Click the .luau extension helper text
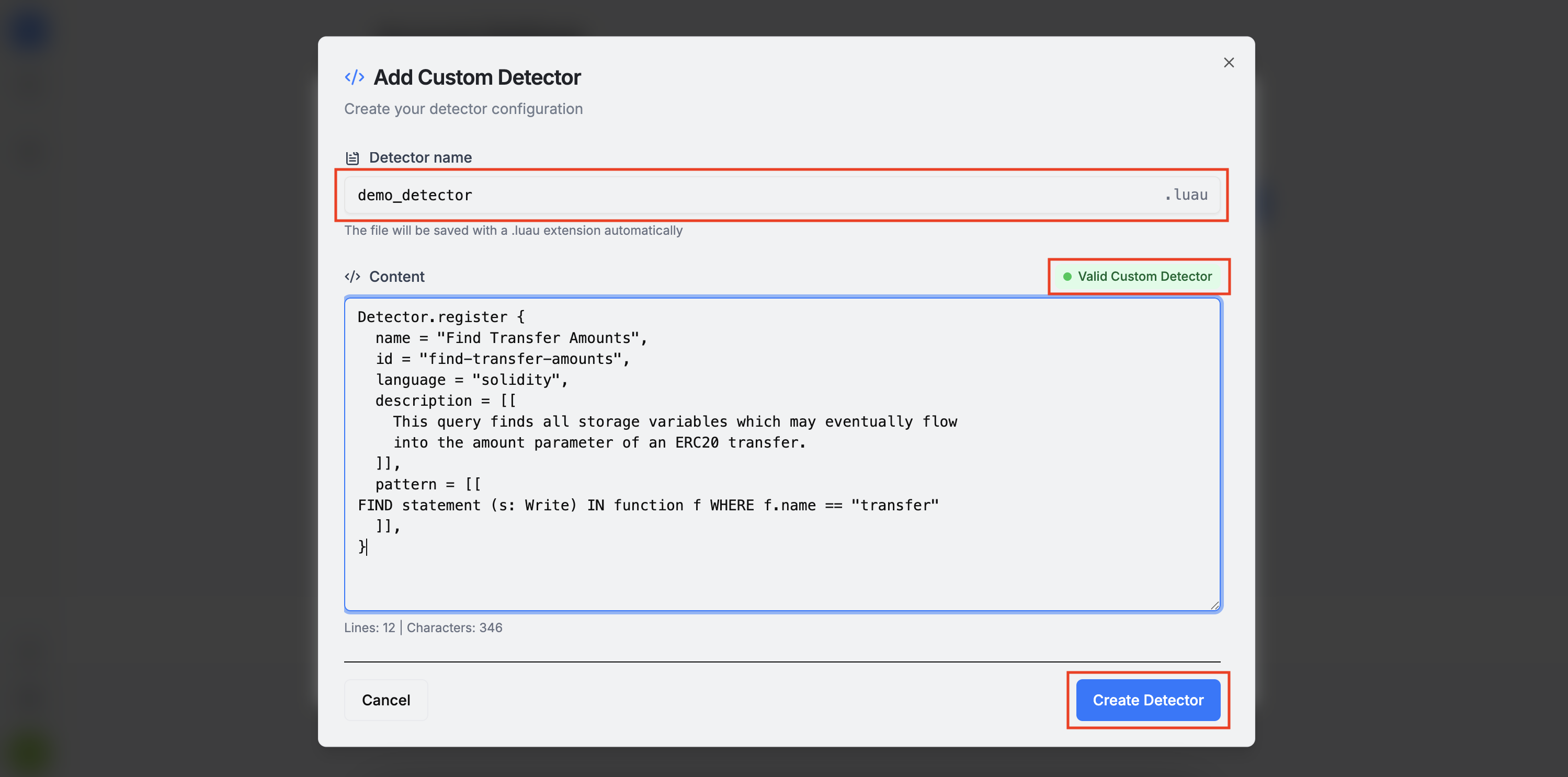Viewport: 1568px width, 777px height. coord(513,231)
